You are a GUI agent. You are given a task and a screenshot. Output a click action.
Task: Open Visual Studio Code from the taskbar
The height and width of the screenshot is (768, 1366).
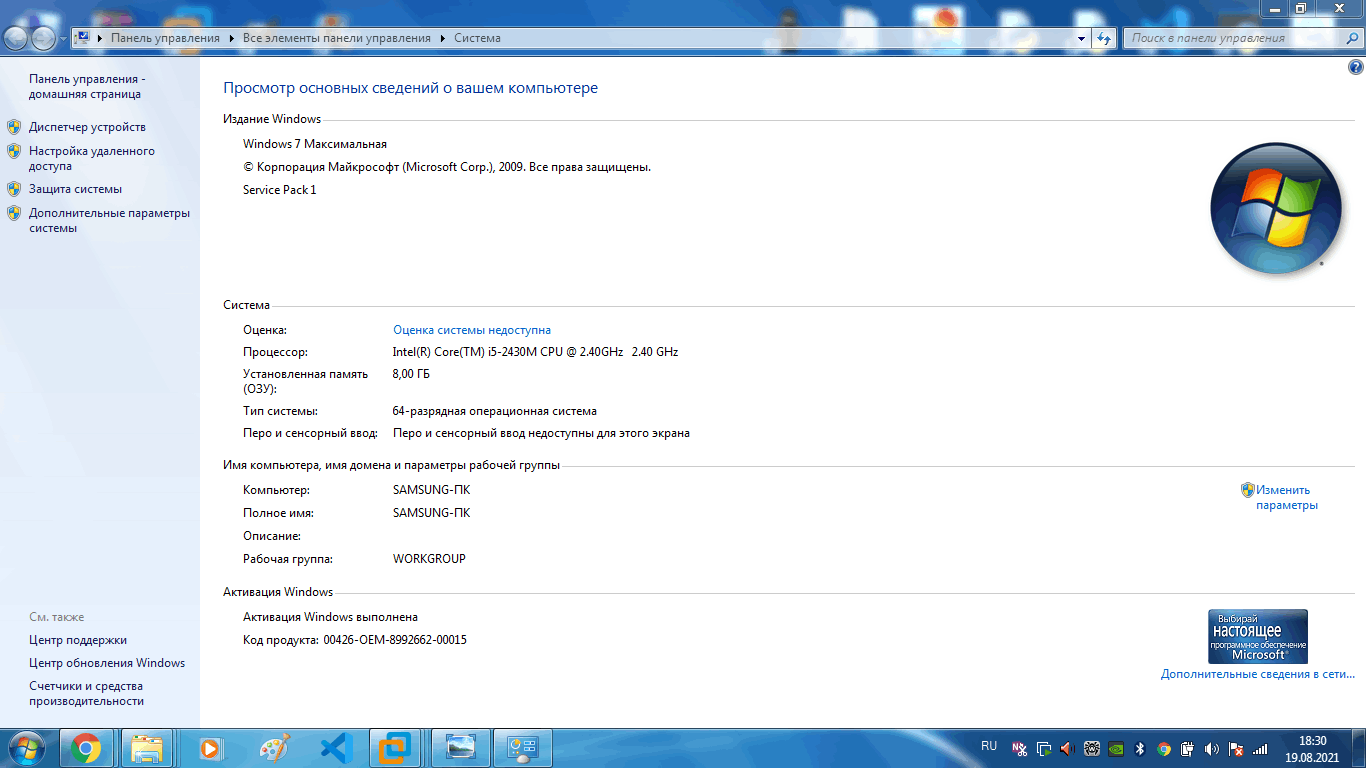coord(336,748)
